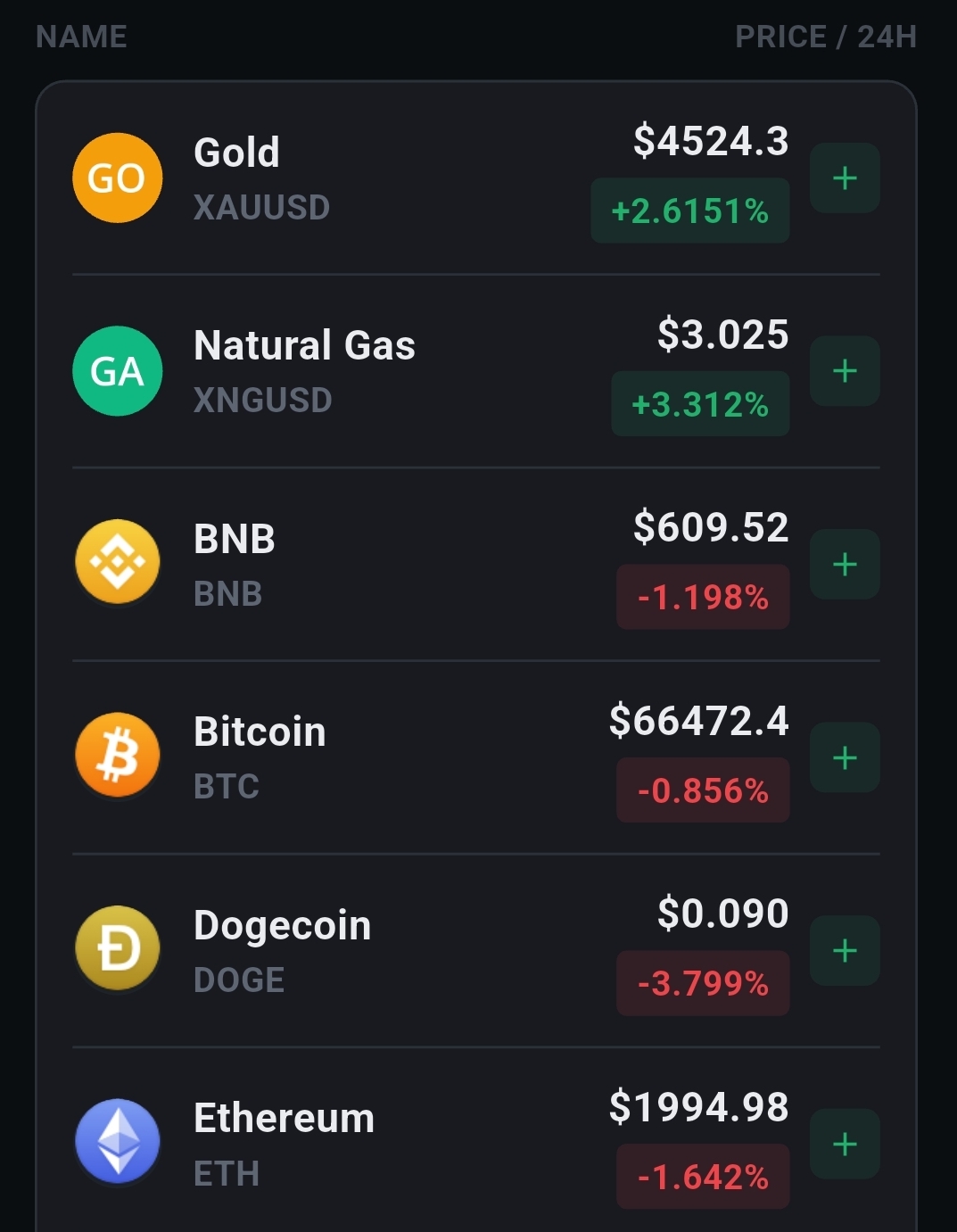957x1232 pixels.
Task: Tap the Bitcoin coin logo
Action: point(117,756)
